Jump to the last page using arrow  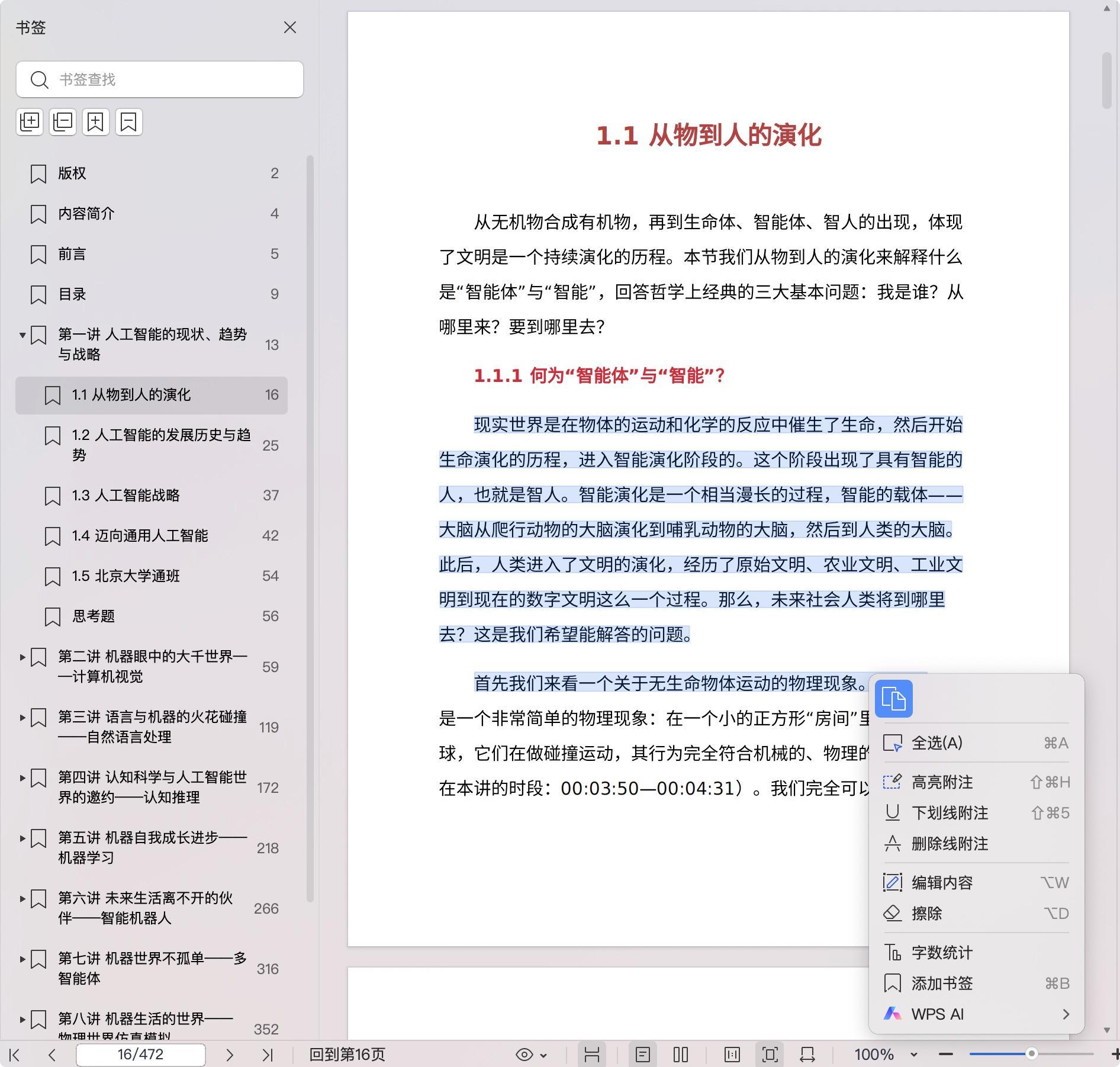coord(268,1055)
